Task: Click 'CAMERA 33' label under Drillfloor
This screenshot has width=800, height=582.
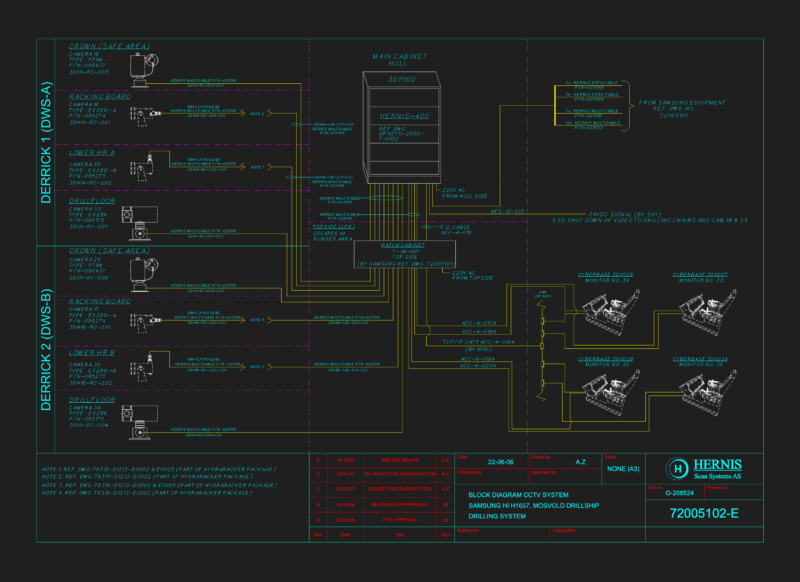Action: click(85, 209)
